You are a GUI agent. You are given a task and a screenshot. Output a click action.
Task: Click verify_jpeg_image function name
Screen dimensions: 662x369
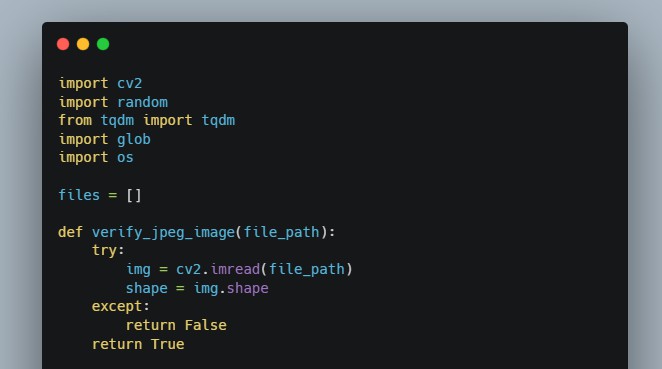click(x=163, y=232)
